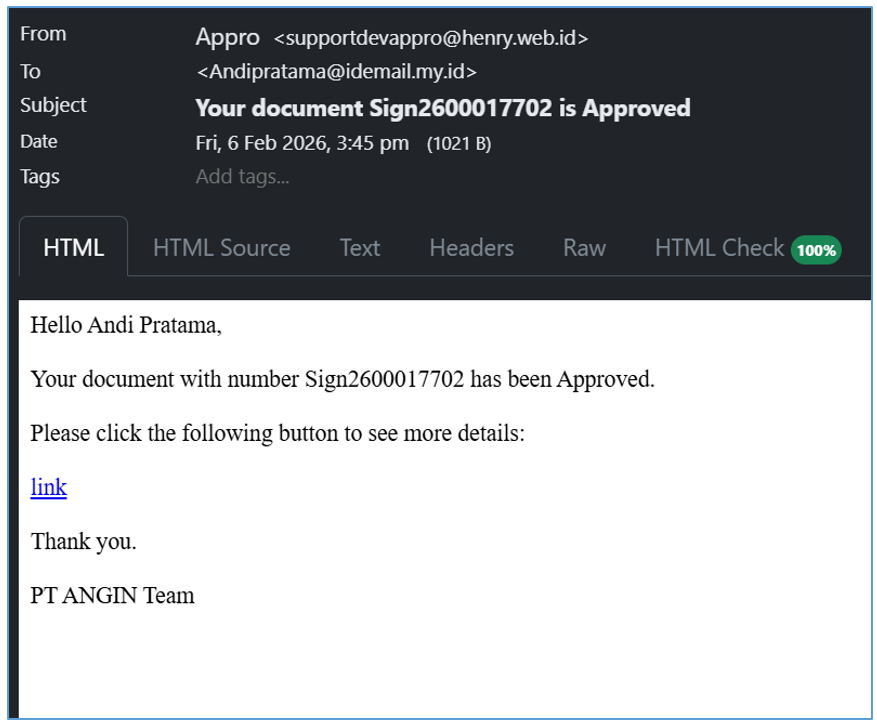Screen dimensions: 877x726
Task: Switch to the Text tab
Action: pos(359,248)
